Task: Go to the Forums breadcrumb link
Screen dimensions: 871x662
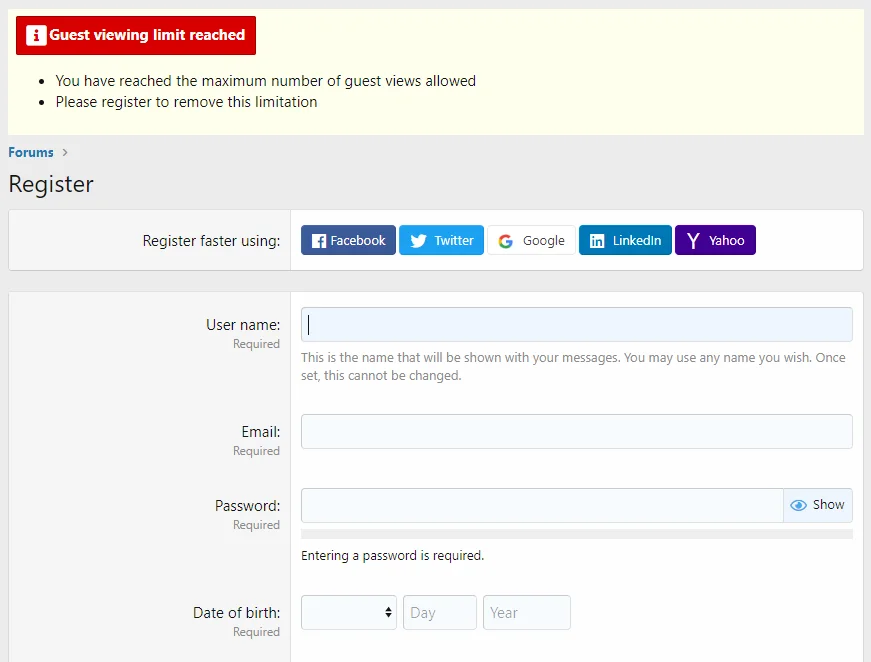Action: pos(31,153)
